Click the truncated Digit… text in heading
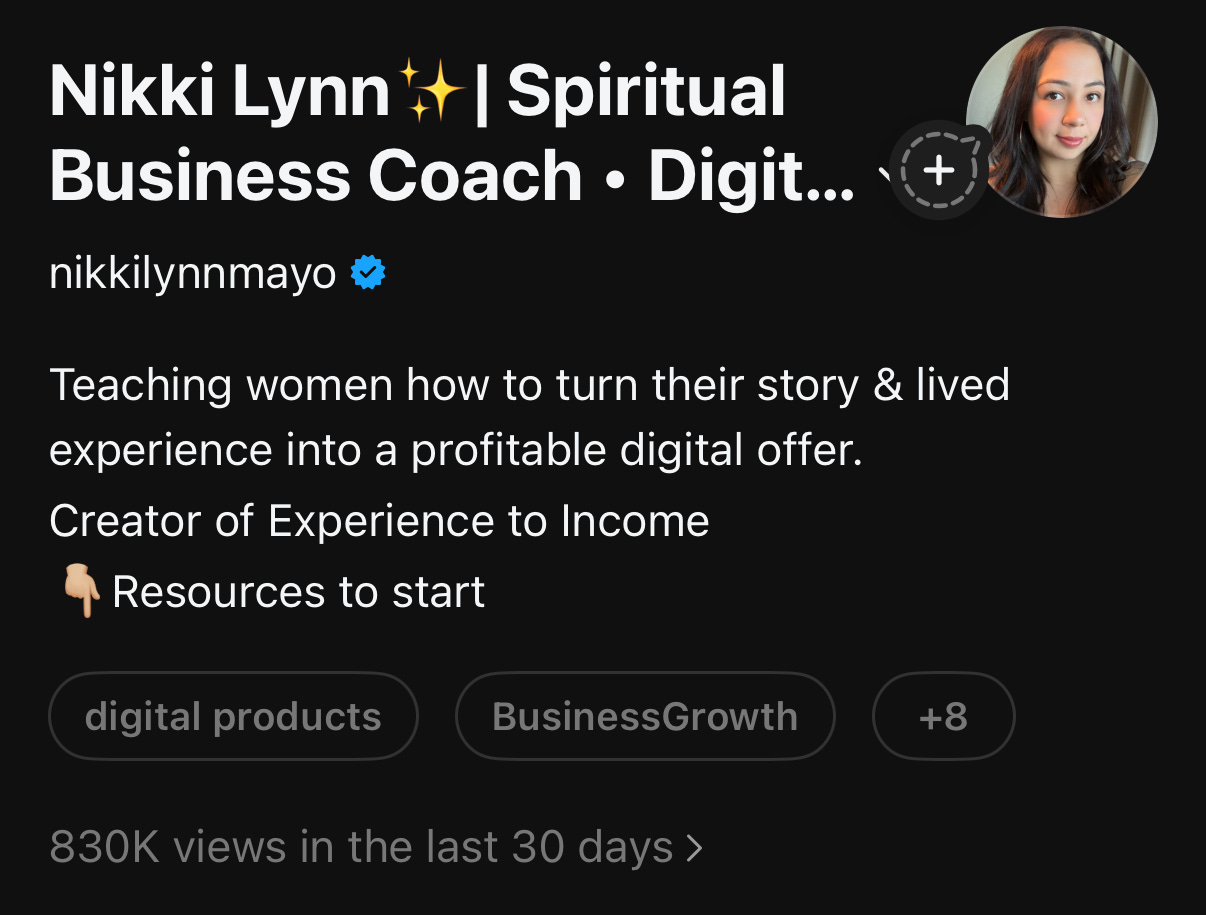 click(x=751, y=178)
